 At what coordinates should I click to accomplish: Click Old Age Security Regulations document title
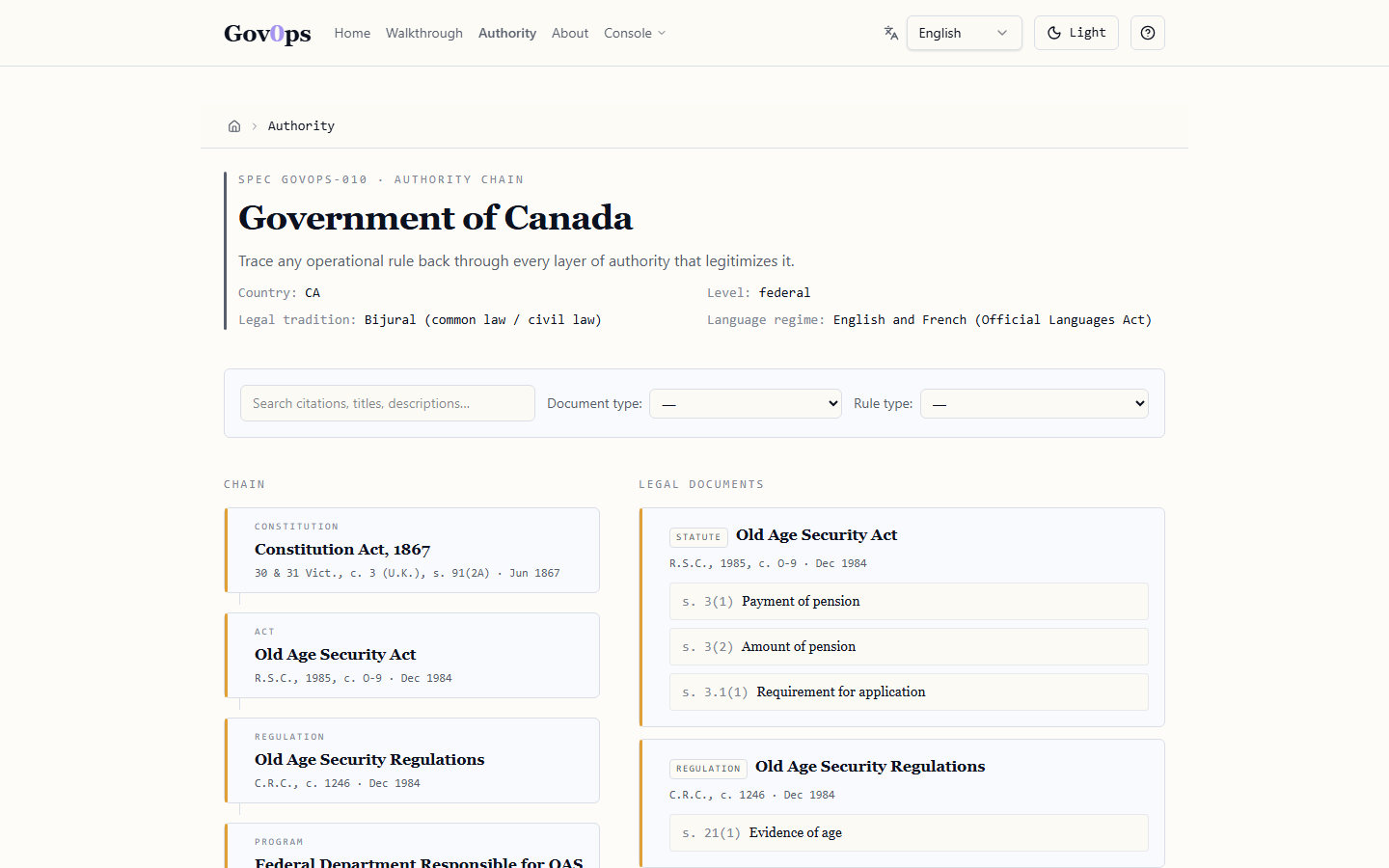pos(870,767)
